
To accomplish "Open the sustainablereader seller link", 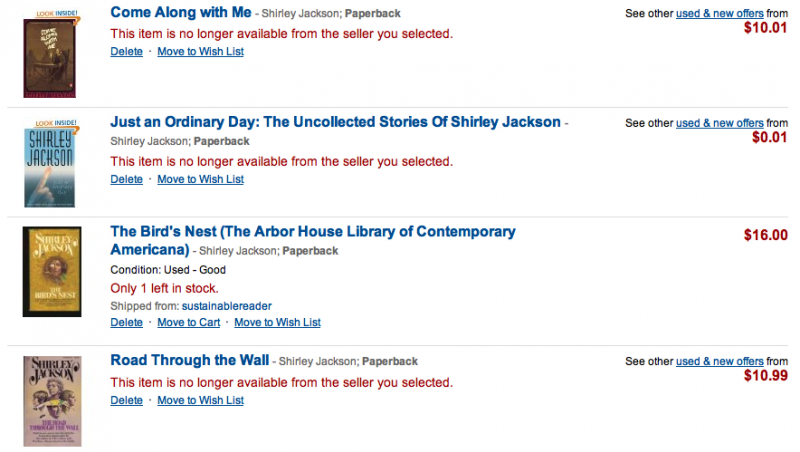I will pyautogui.click(x=227, y=305).
